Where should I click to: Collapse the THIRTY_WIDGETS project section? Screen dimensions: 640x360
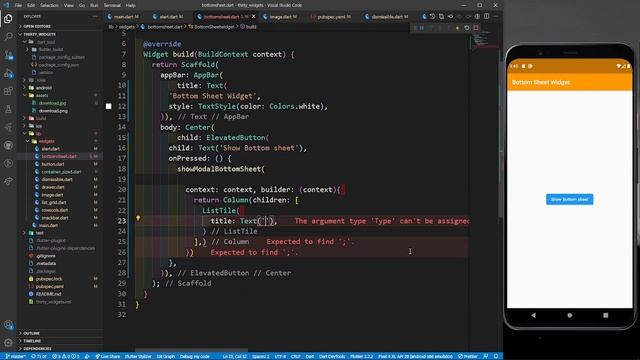point(39,34)
